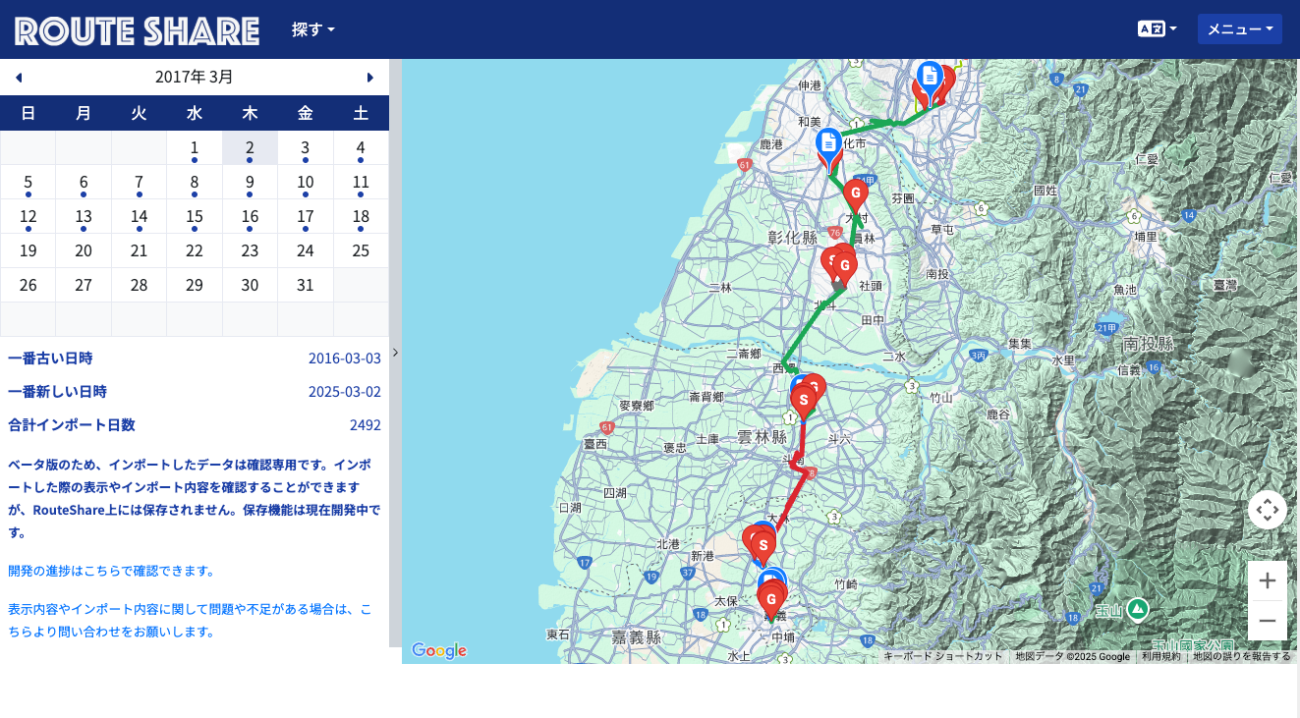This screenshot has width=1300, height=718.
Task: Go to the next month in calendar
Action: coord(370,77)
